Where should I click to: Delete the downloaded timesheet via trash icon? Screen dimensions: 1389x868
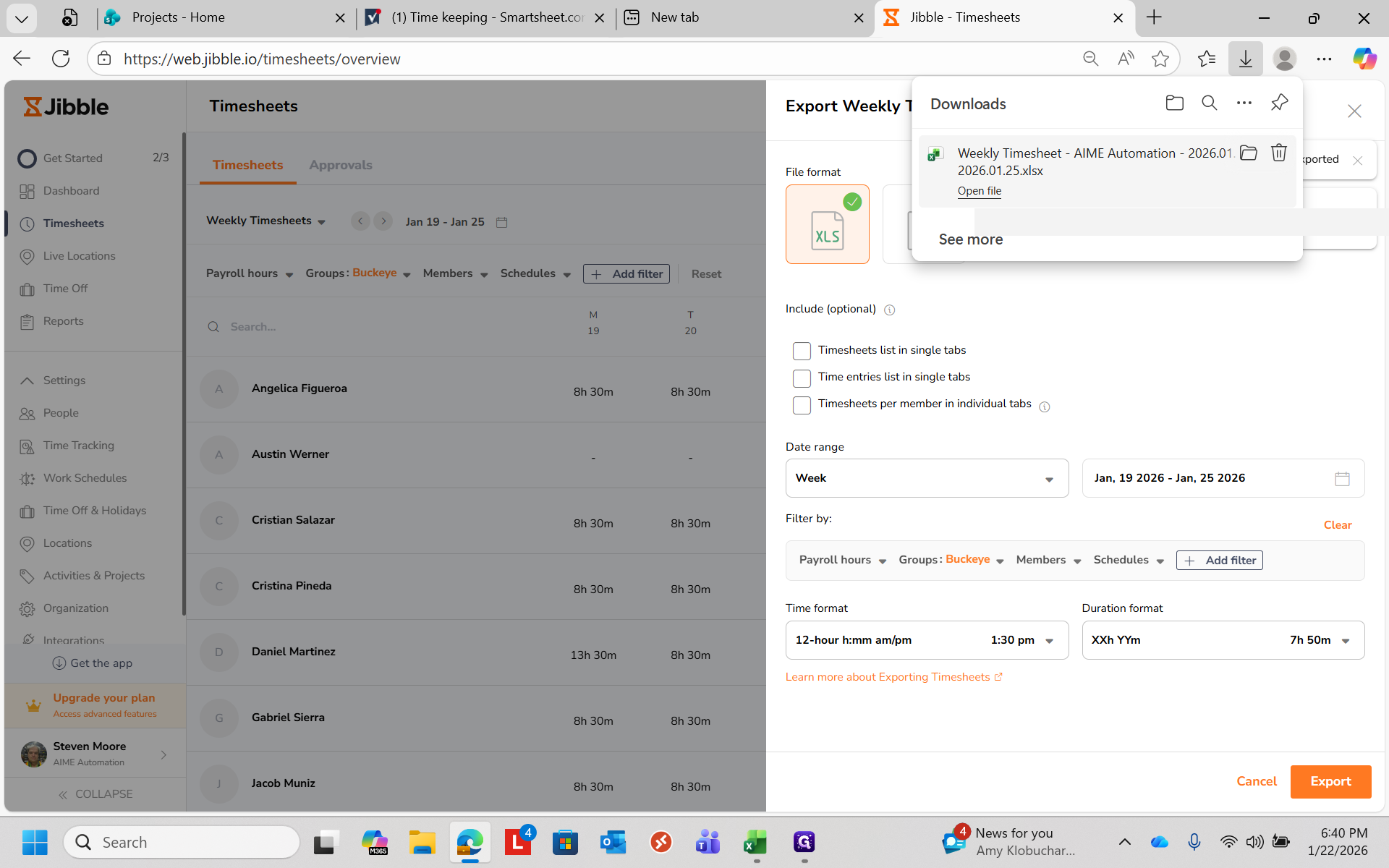[1278, 153]
